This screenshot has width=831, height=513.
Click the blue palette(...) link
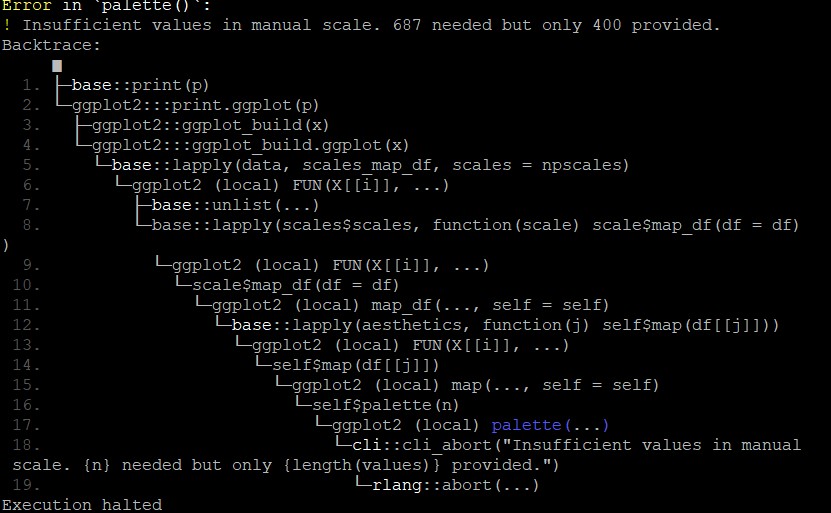coord(550,425)
